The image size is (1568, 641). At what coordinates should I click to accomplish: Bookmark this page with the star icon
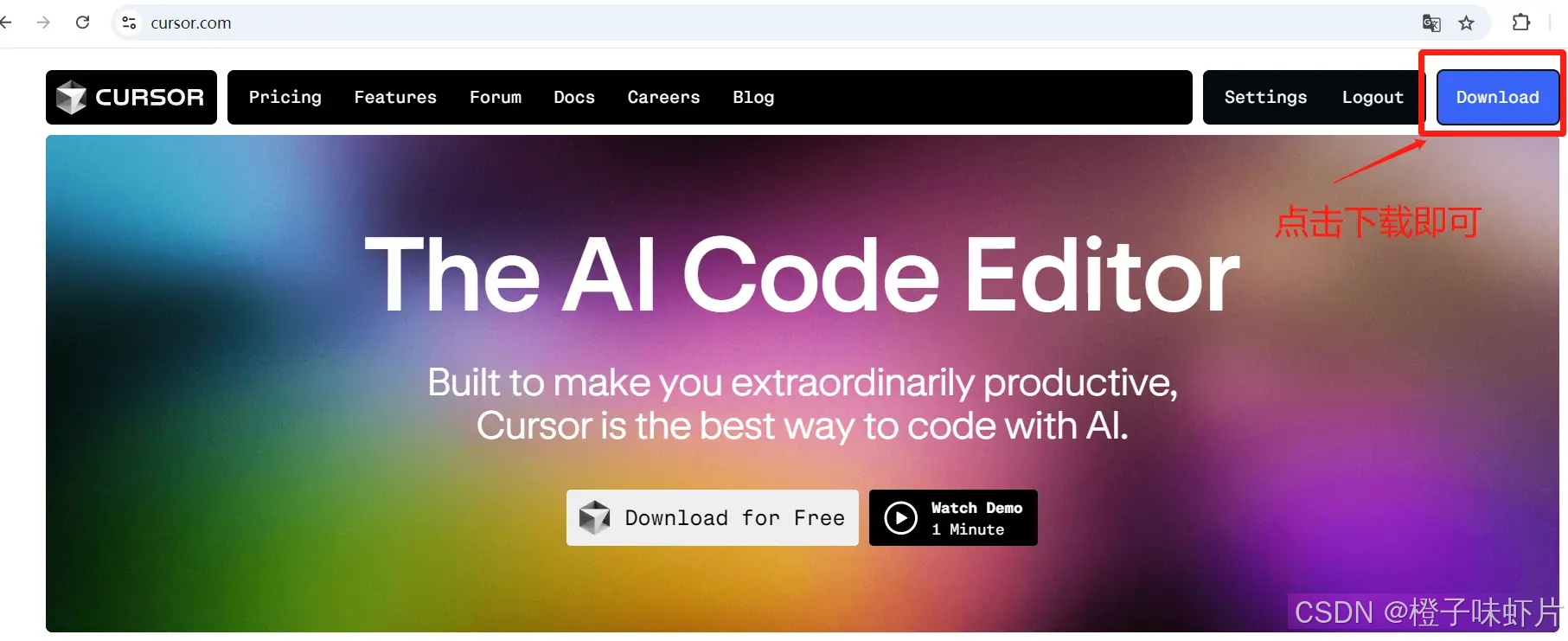[1466, 23]
